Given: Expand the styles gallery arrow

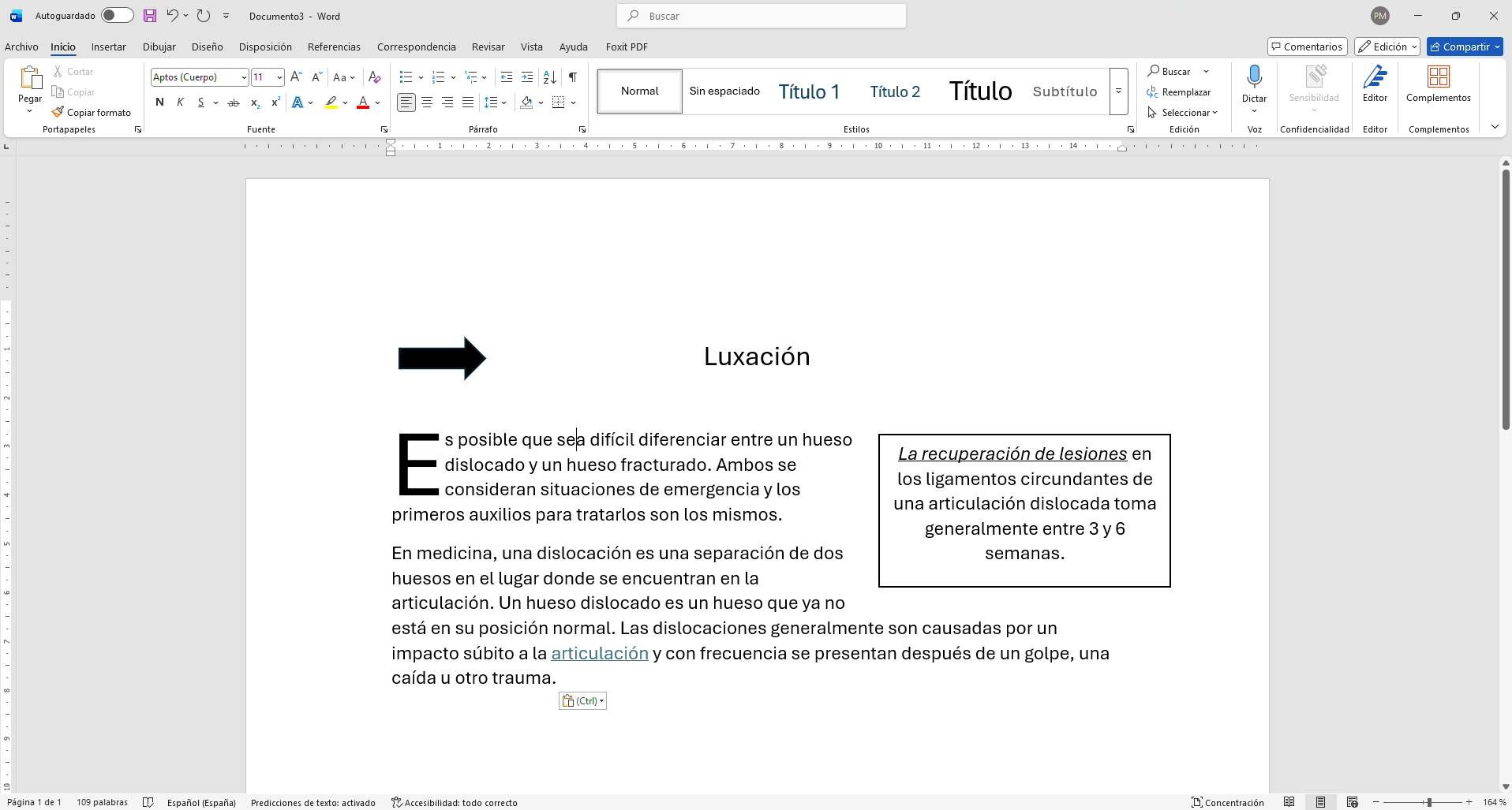Looking at the screenshot, I should pos(1118,91).
